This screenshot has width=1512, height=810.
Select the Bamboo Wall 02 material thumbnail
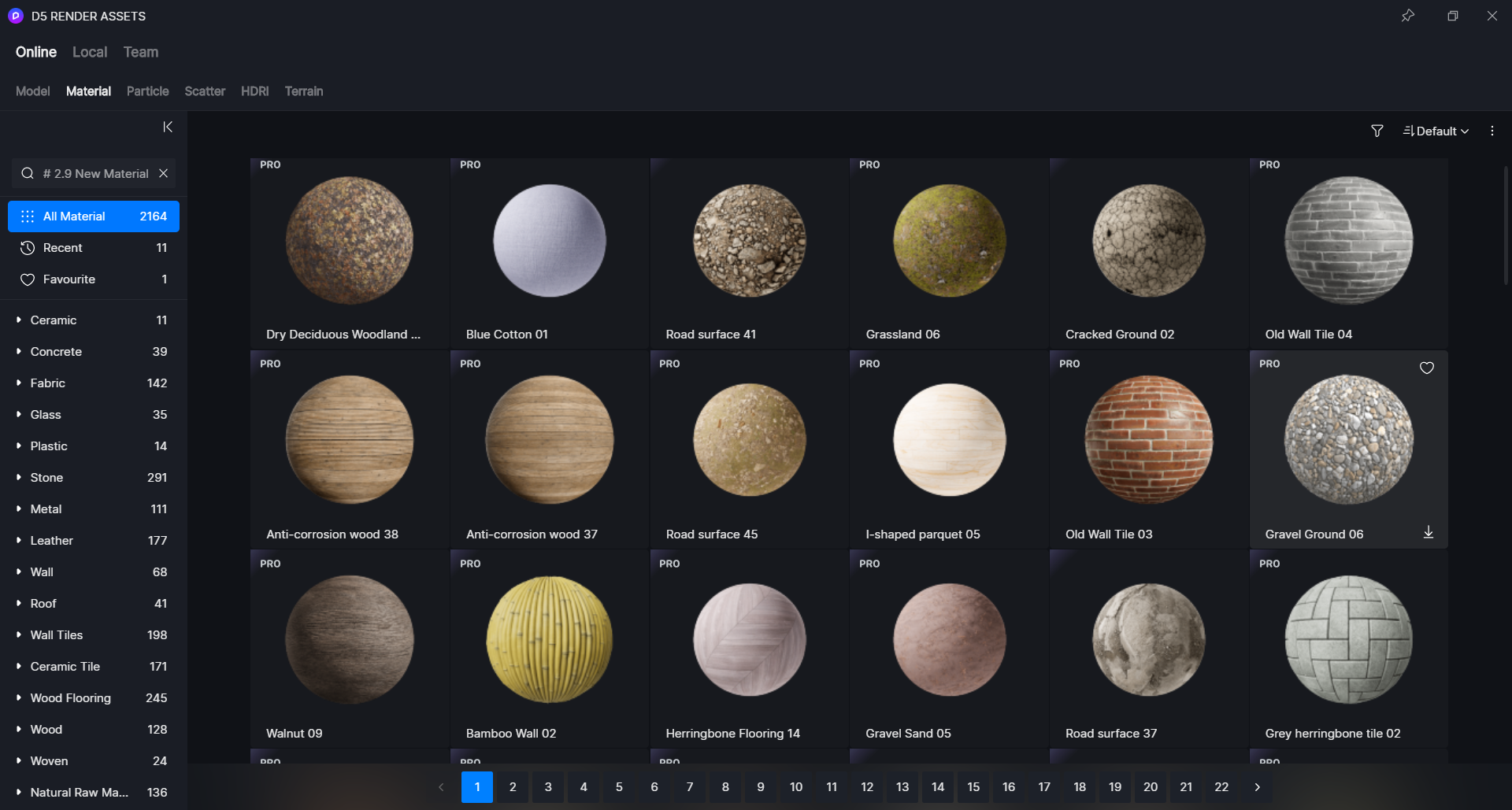[549, 639]
